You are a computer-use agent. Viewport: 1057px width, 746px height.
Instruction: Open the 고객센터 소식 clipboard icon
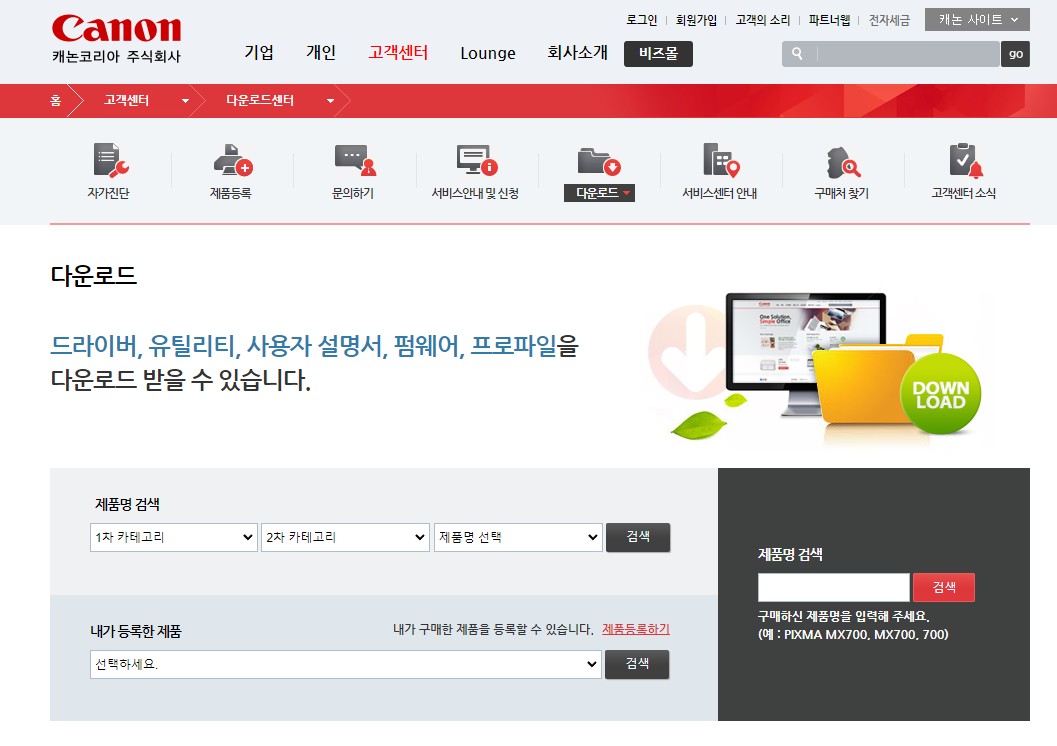pos(965,160)
